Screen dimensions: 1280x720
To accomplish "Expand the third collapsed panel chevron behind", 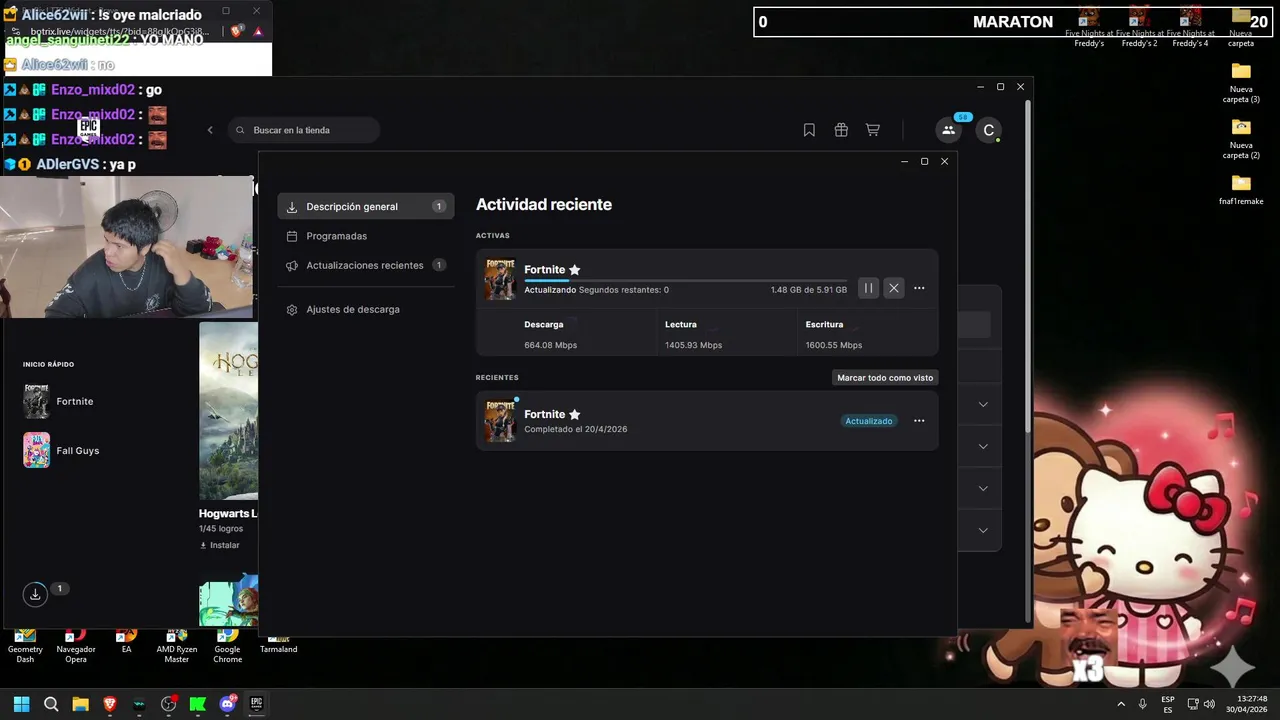I will (x=983, y=488).
